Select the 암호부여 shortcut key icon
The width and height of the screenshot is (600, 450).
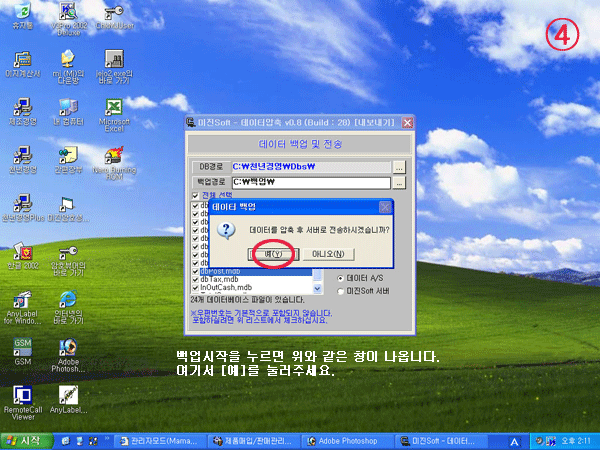(68, 260)
